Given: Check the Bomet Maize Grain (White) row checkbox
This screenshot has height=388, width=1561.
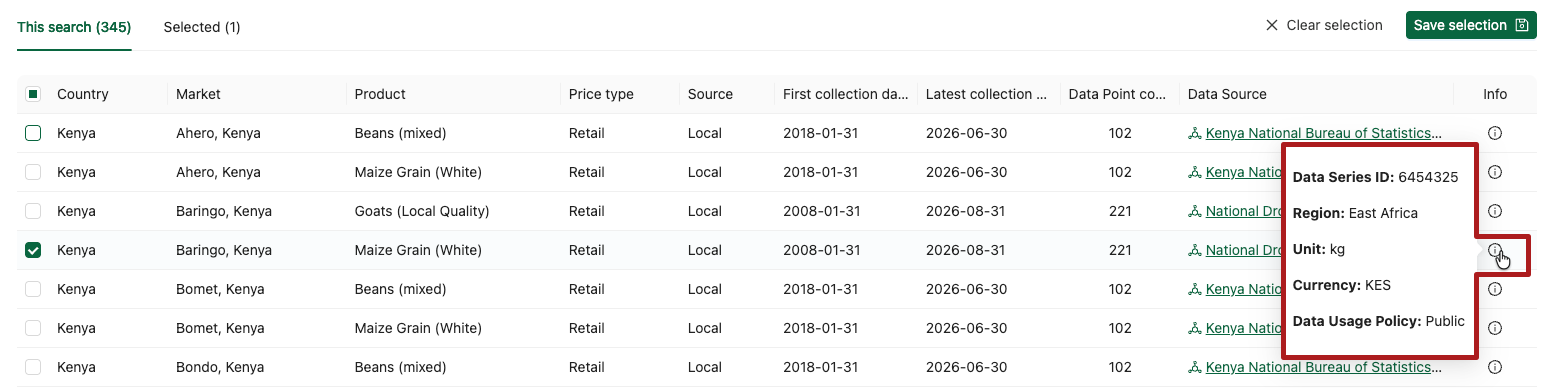Looking at the screenshot, I should tap(33, 328).
